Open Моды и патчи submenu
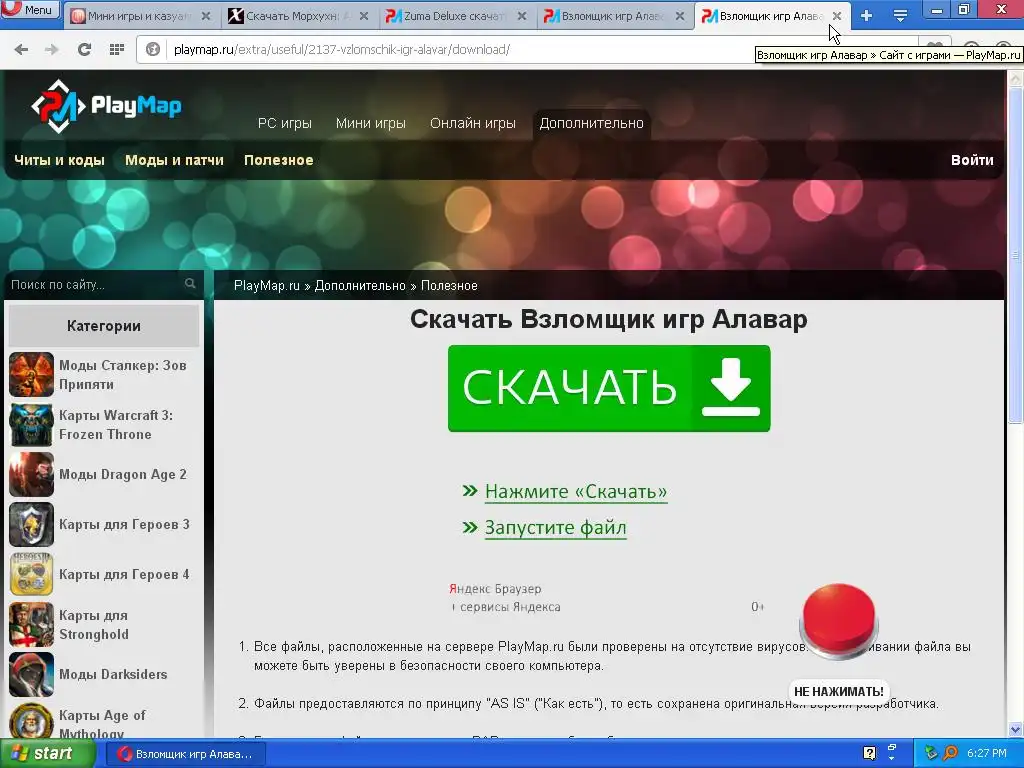Screen dimensions: 1024x768 click(174, 160)
